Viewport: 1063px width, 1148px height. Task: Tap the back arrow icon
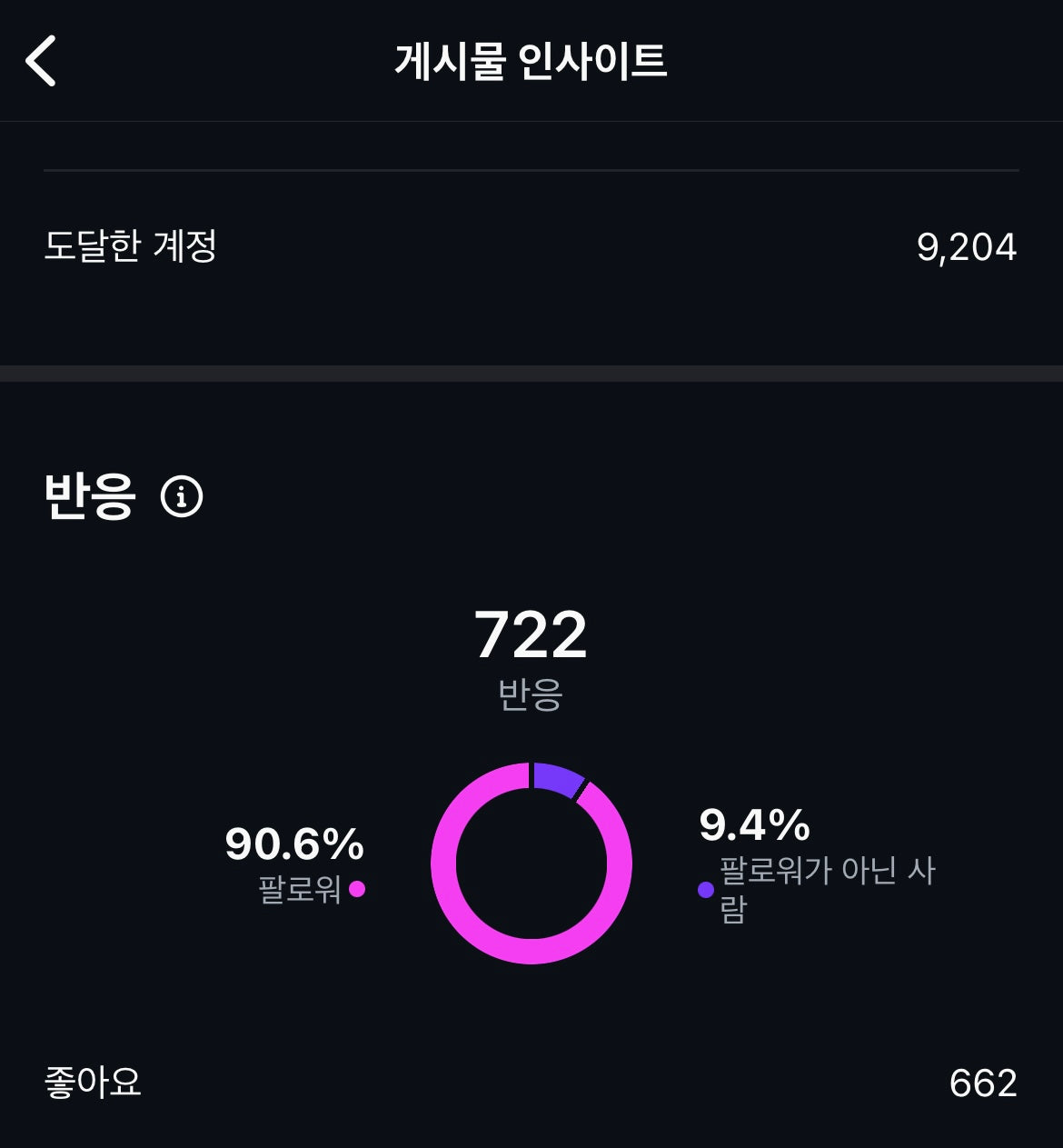pos(41,61)
